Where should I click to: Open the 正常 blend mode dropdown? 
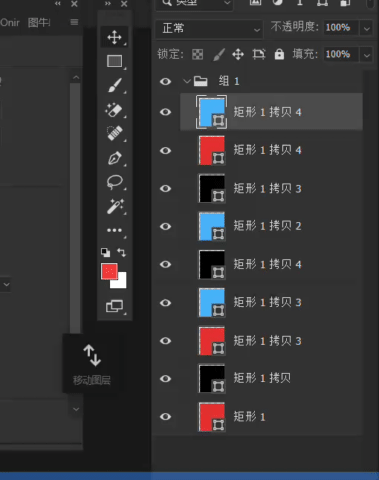(x=209, y=29)
